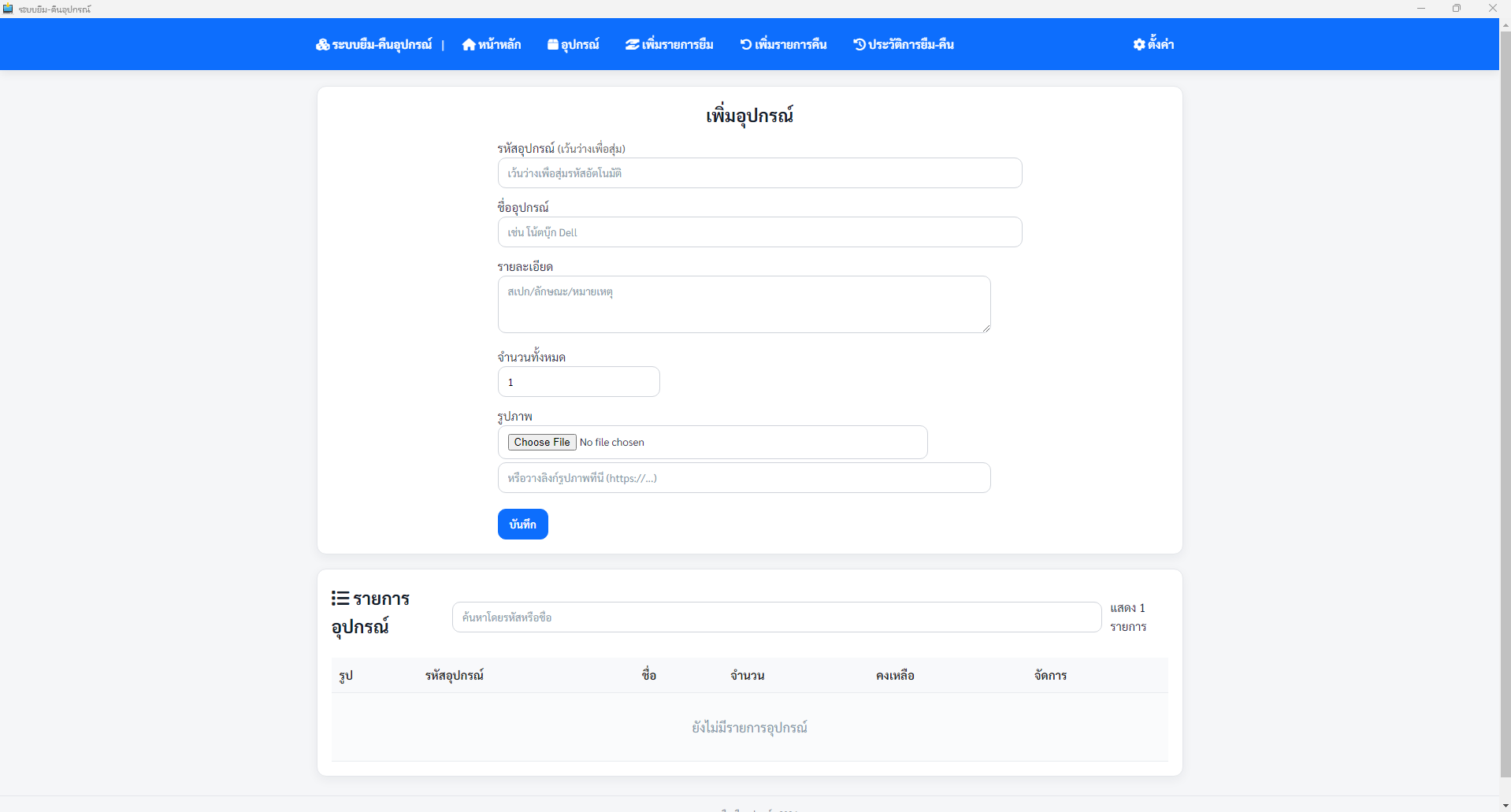Viewport: 1511px width, 812px height.
Task: Click into the รายละเอียด details textarea
Action: pyautogui.click(x=744, y=304)
